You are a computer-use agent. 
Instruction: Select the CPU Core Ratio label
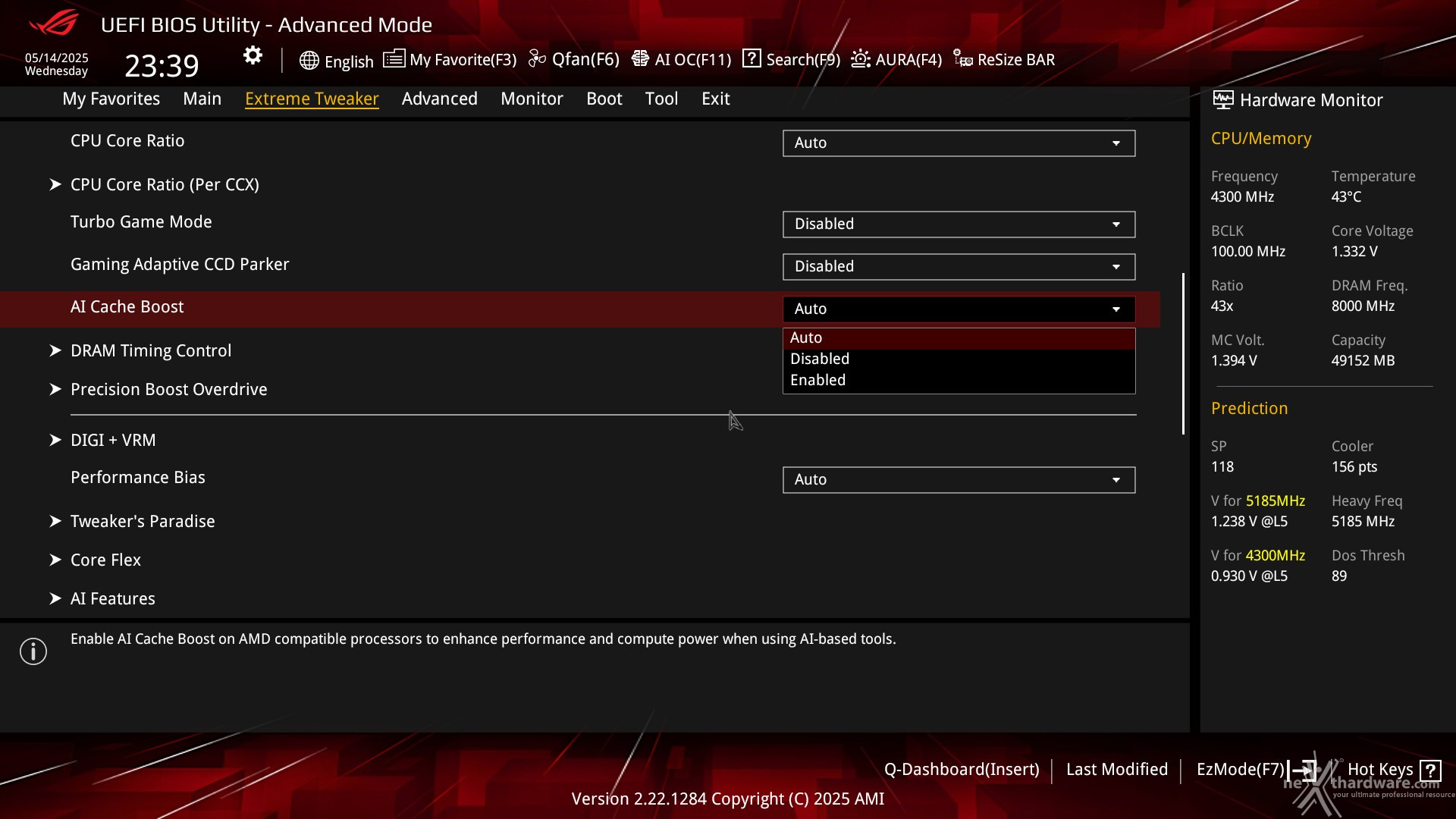127,141
